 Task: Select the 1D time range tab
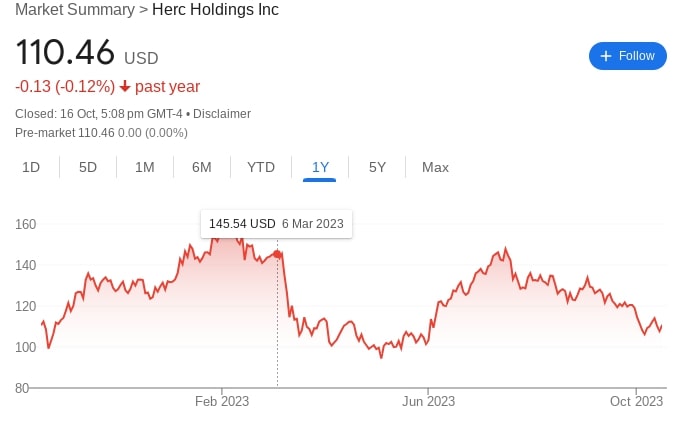(31, 167)
